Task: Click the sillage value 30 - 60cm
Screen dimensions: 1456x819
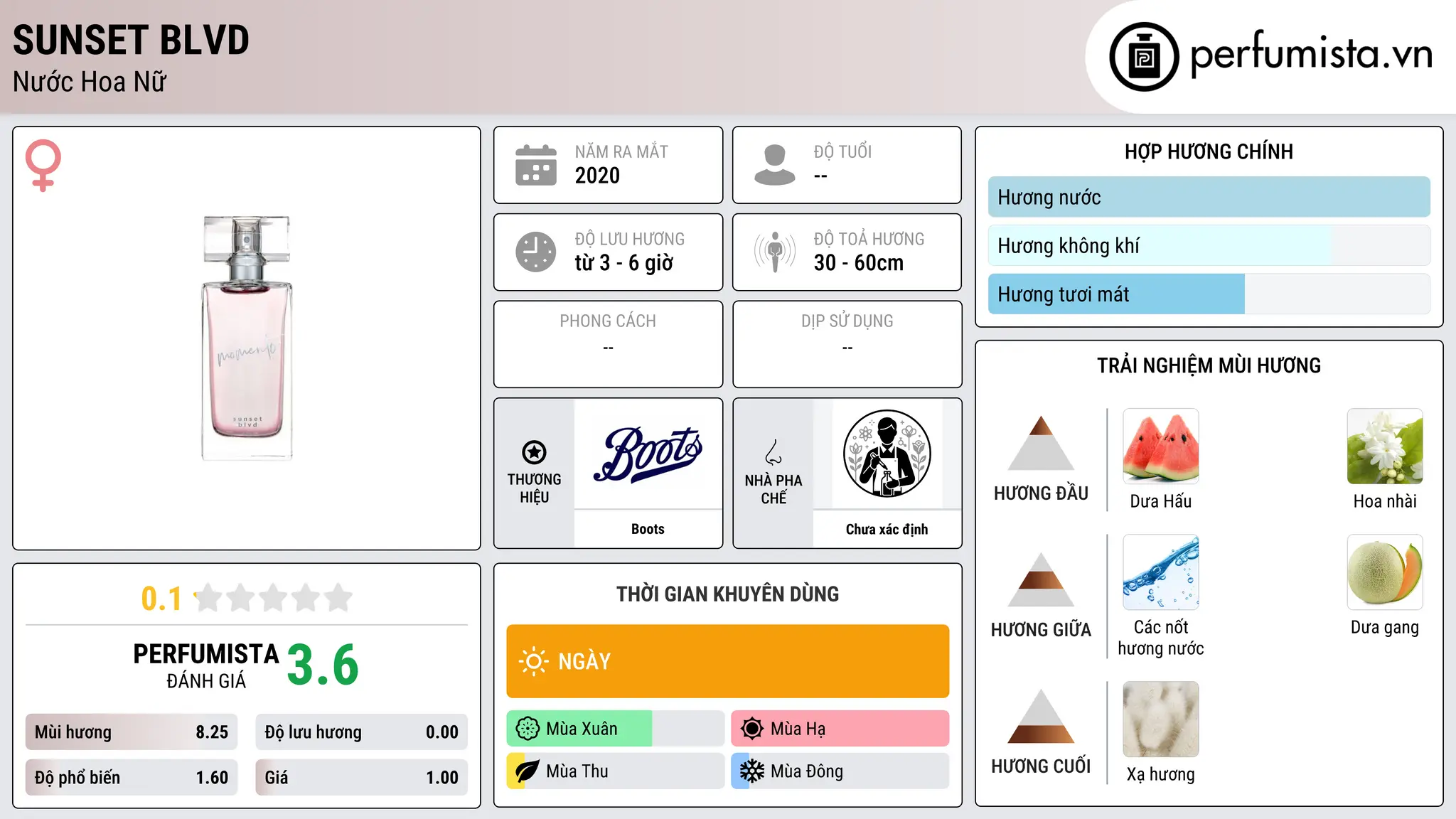Action: coord(859,263)
